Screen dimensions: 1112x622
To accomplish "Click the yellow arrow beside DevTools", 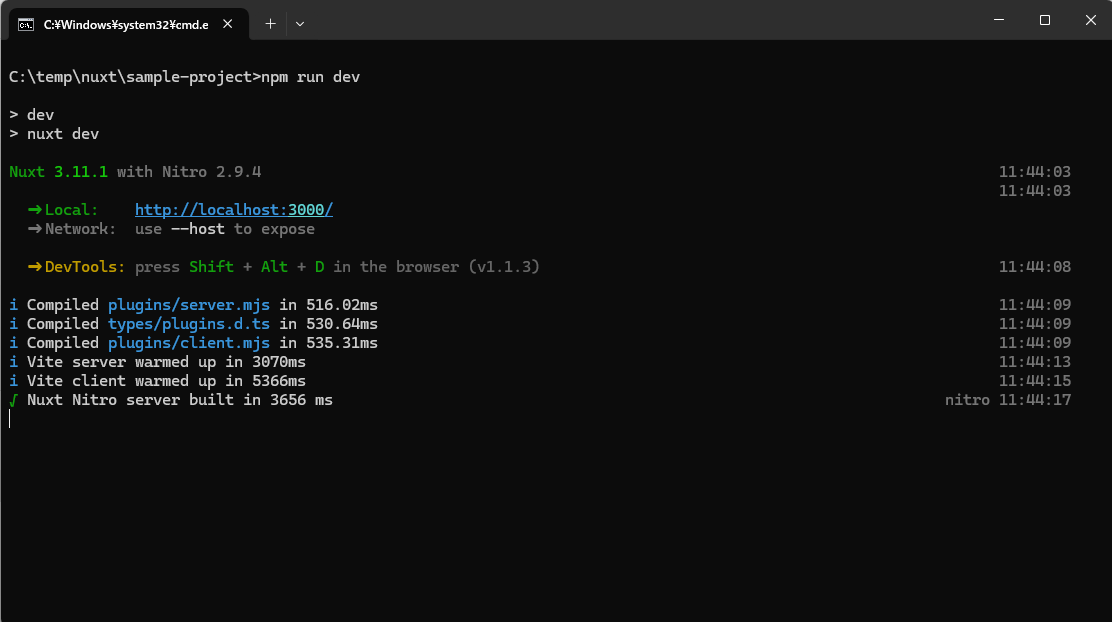I will (x=35, y=267).
